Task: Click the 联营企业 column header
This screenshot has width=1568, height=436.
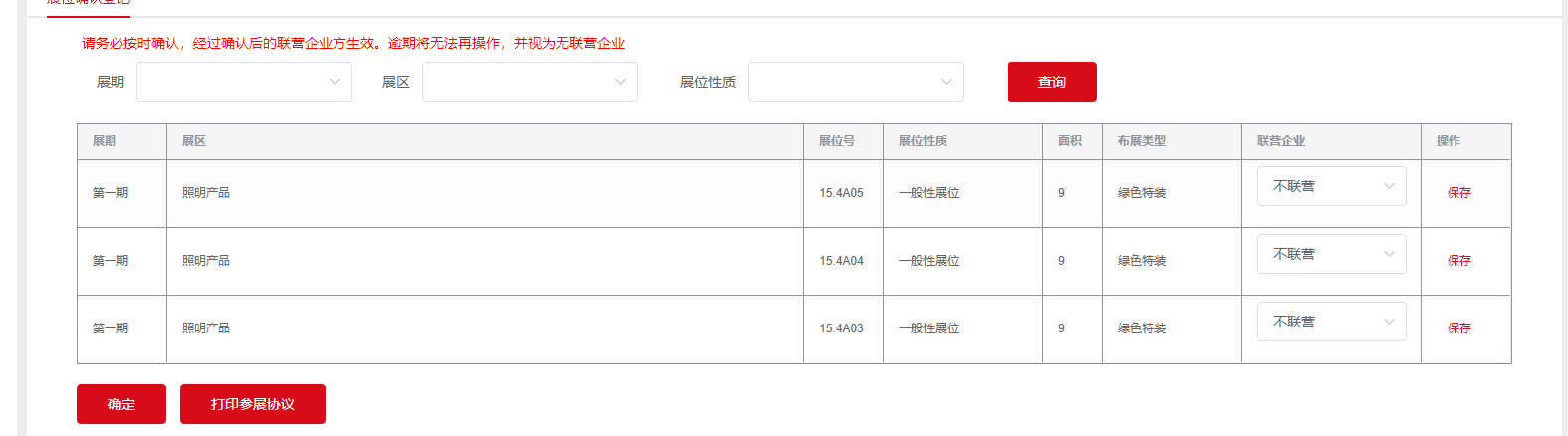Action: click(1281, 141)
